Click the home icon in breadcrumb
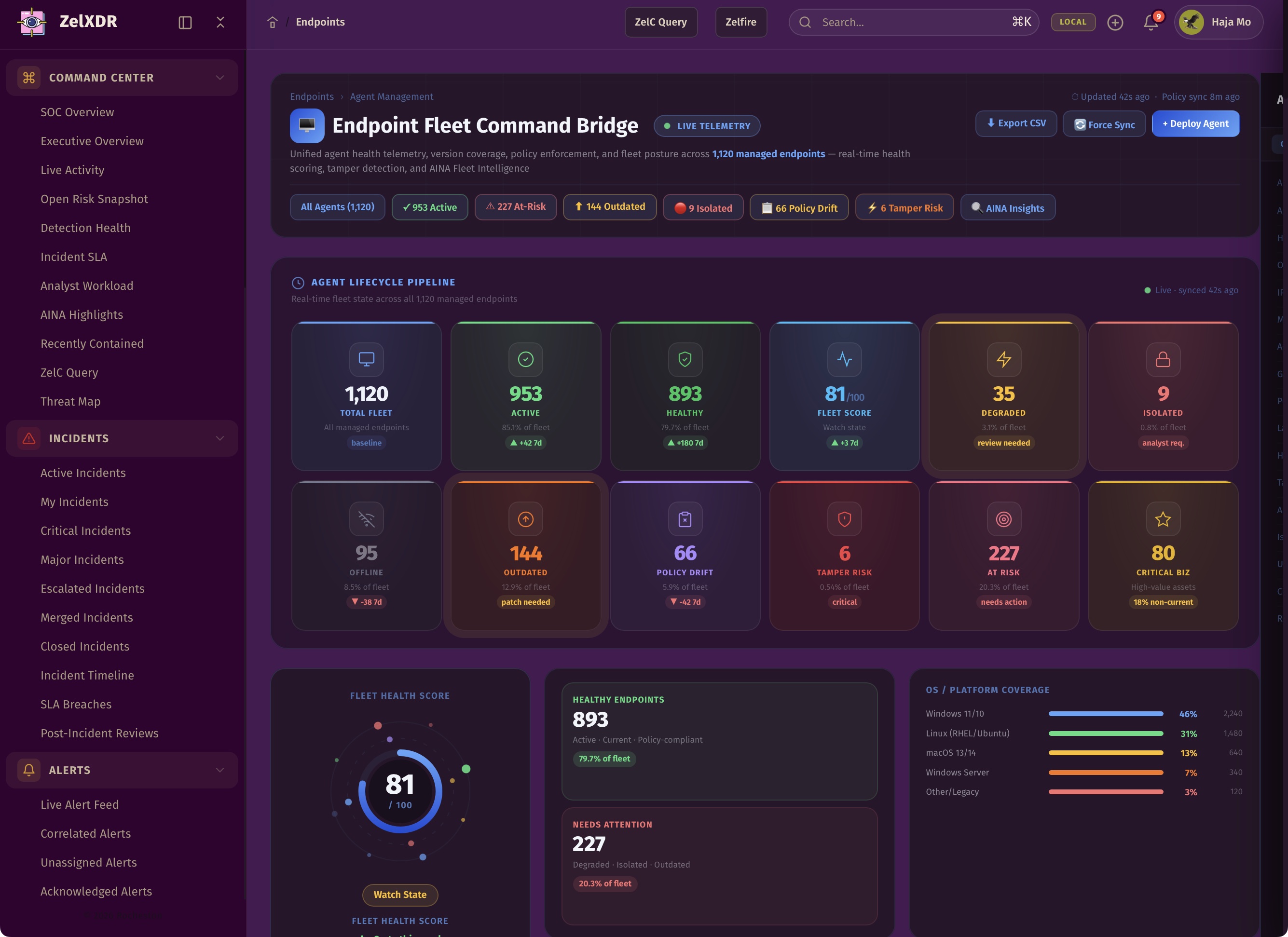 point(272,22)
